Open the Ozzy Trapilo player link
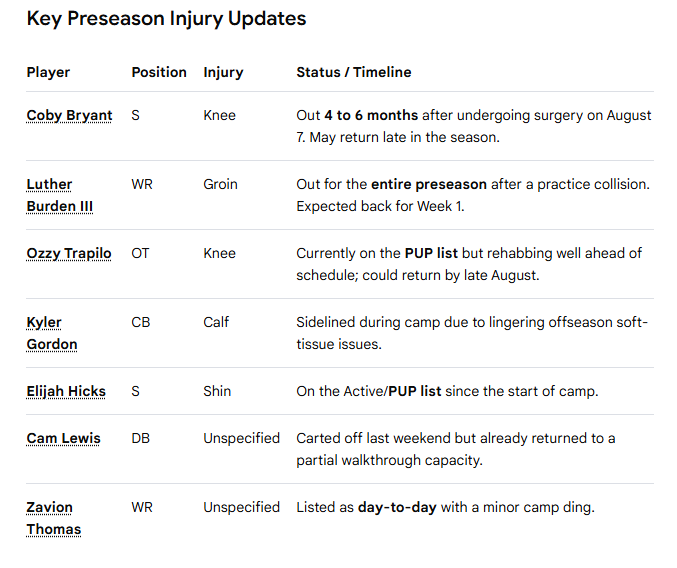The width and height of the screenshot is (677, 568). click(x=69, y=253)
